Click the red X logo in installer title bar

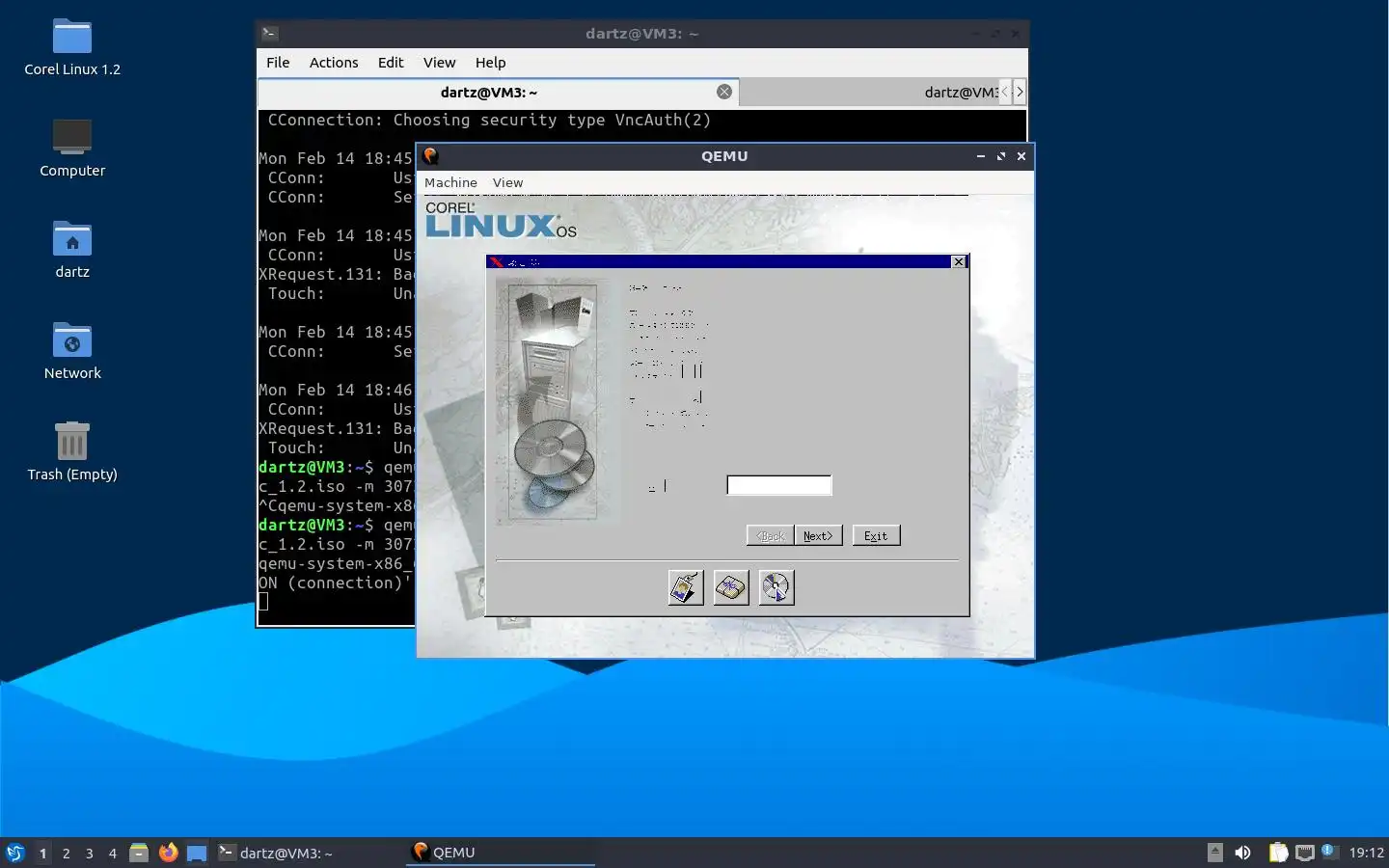(496, 262)
